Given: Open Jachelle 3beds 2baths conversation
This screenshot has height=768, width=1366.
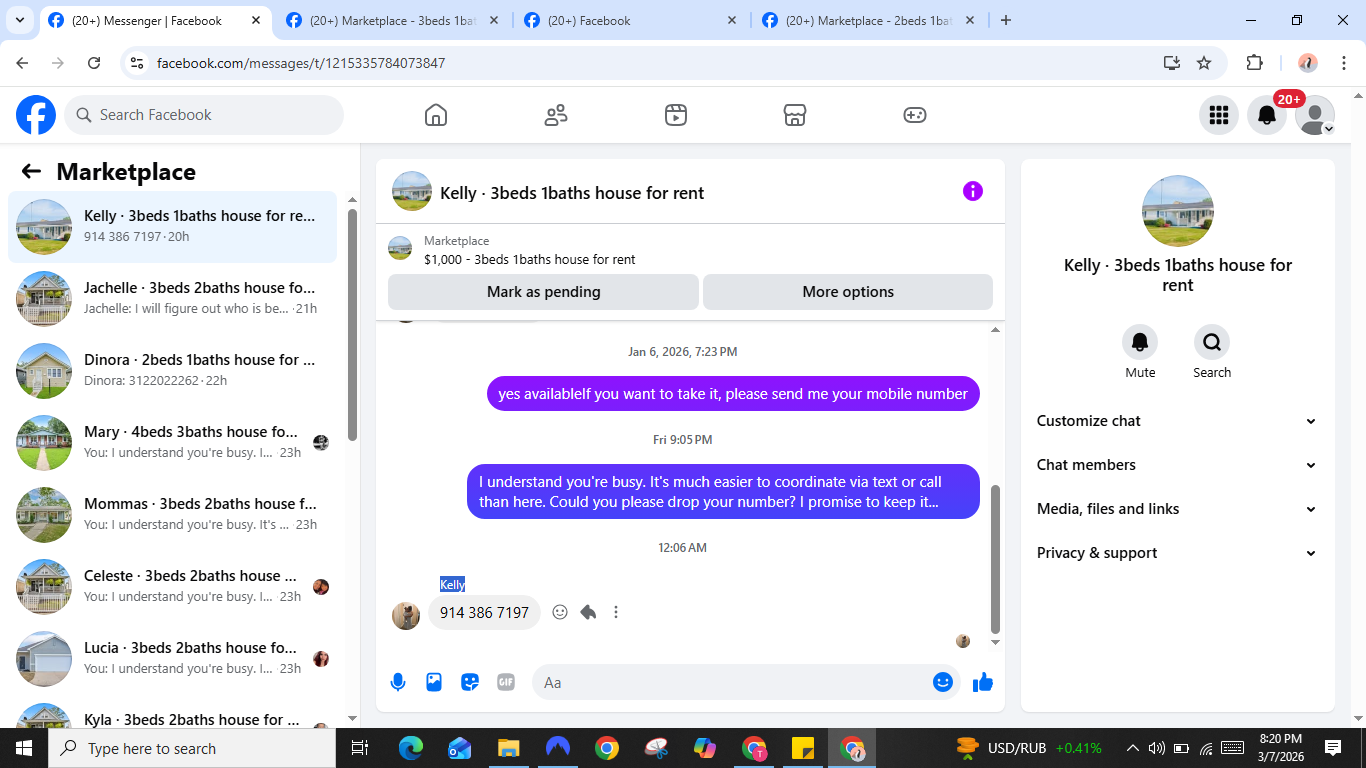Looking at the screenshot, I should coord(172,299).
